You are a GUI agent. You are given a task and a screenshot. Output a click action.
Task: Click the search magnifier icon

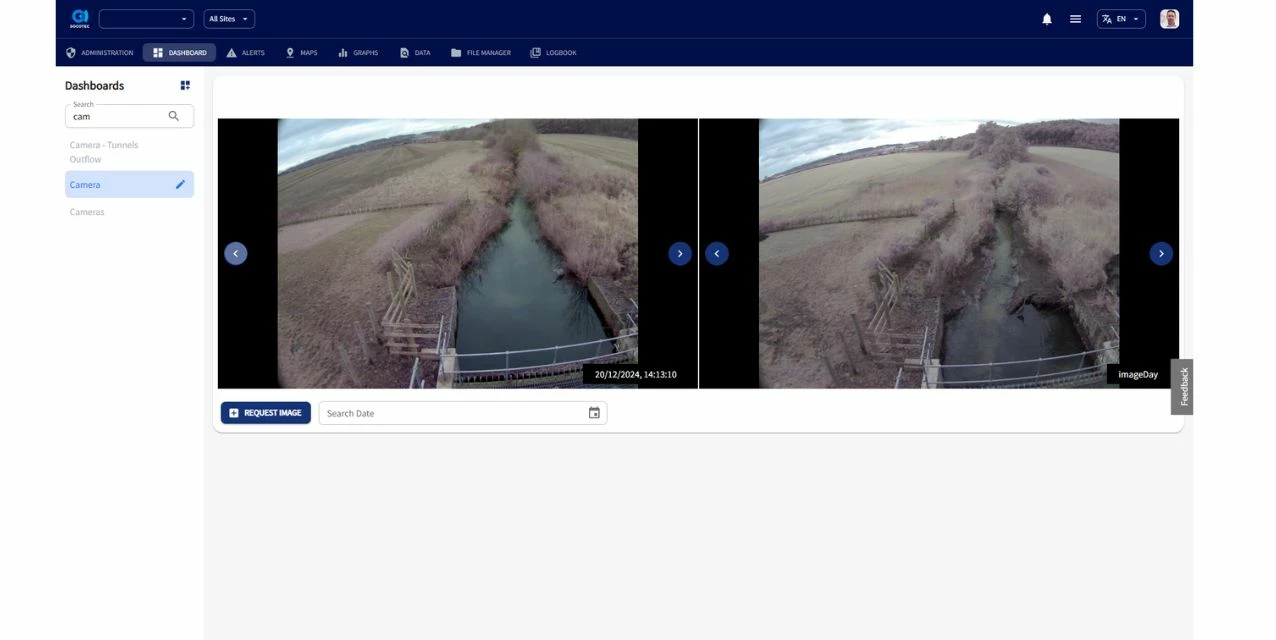click(174, 116)
